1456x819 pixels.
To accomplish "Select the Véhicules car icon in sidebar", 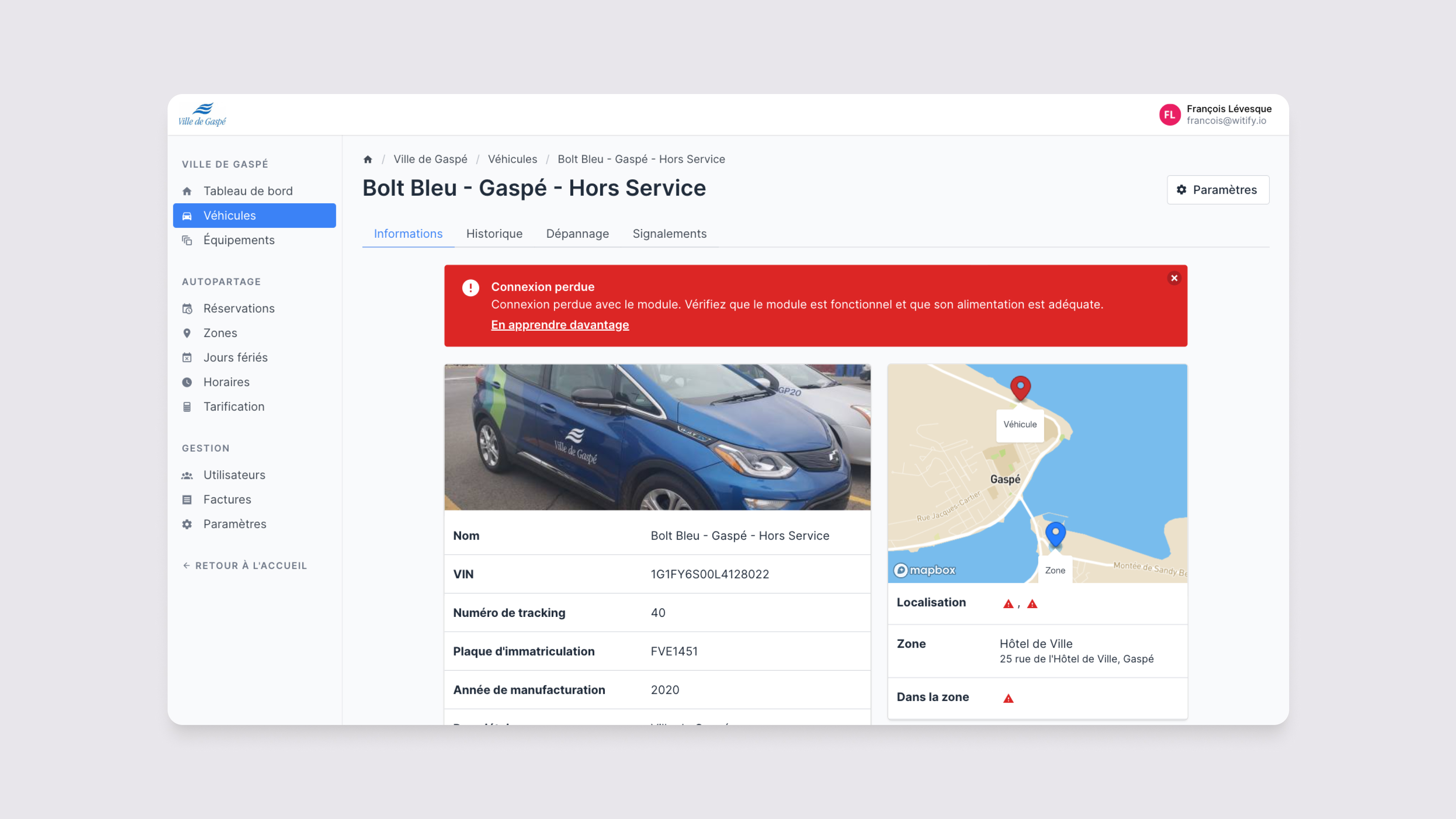I will 187,215.
